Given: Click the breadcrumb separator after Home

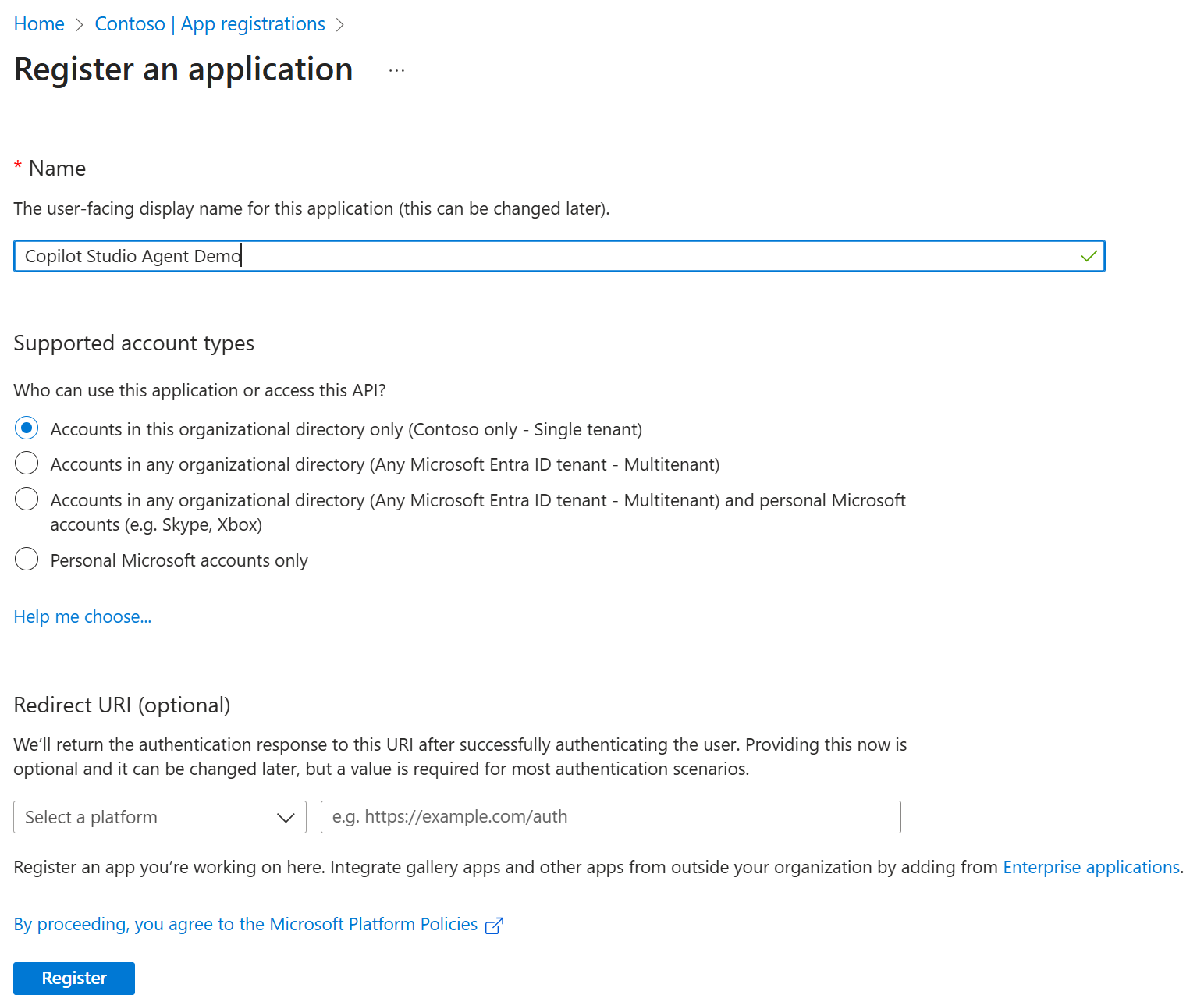Looking at the screenshot, I should (79, 24).
